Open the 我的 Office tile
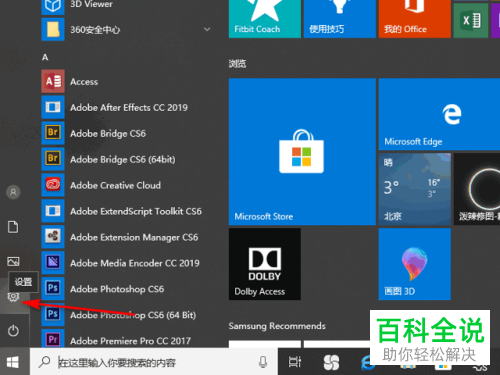This screenshot has height=375, width=500. tap(415, 19)
